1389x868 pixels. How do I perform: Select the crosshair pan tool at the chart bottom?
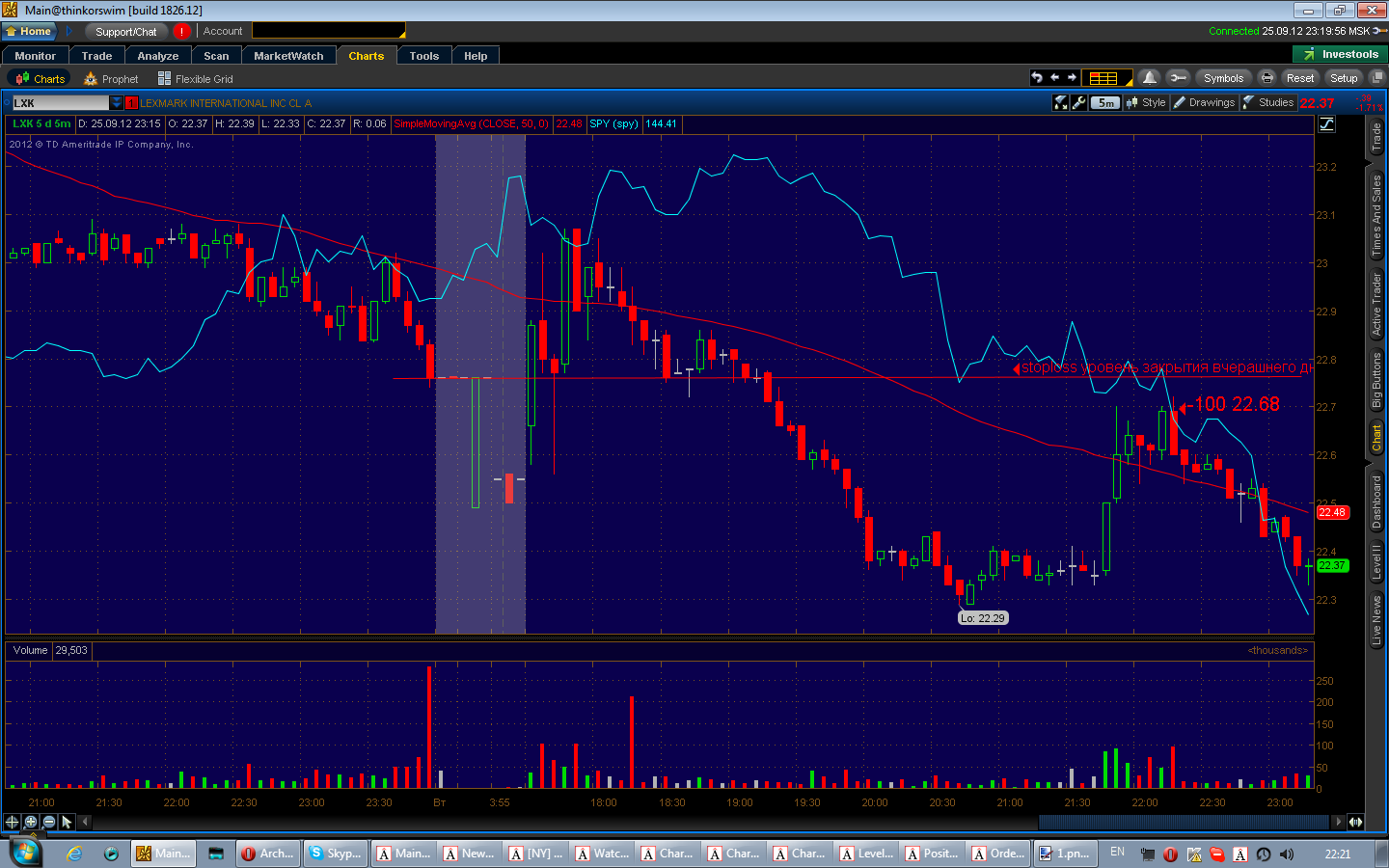[x=12, y=822]
